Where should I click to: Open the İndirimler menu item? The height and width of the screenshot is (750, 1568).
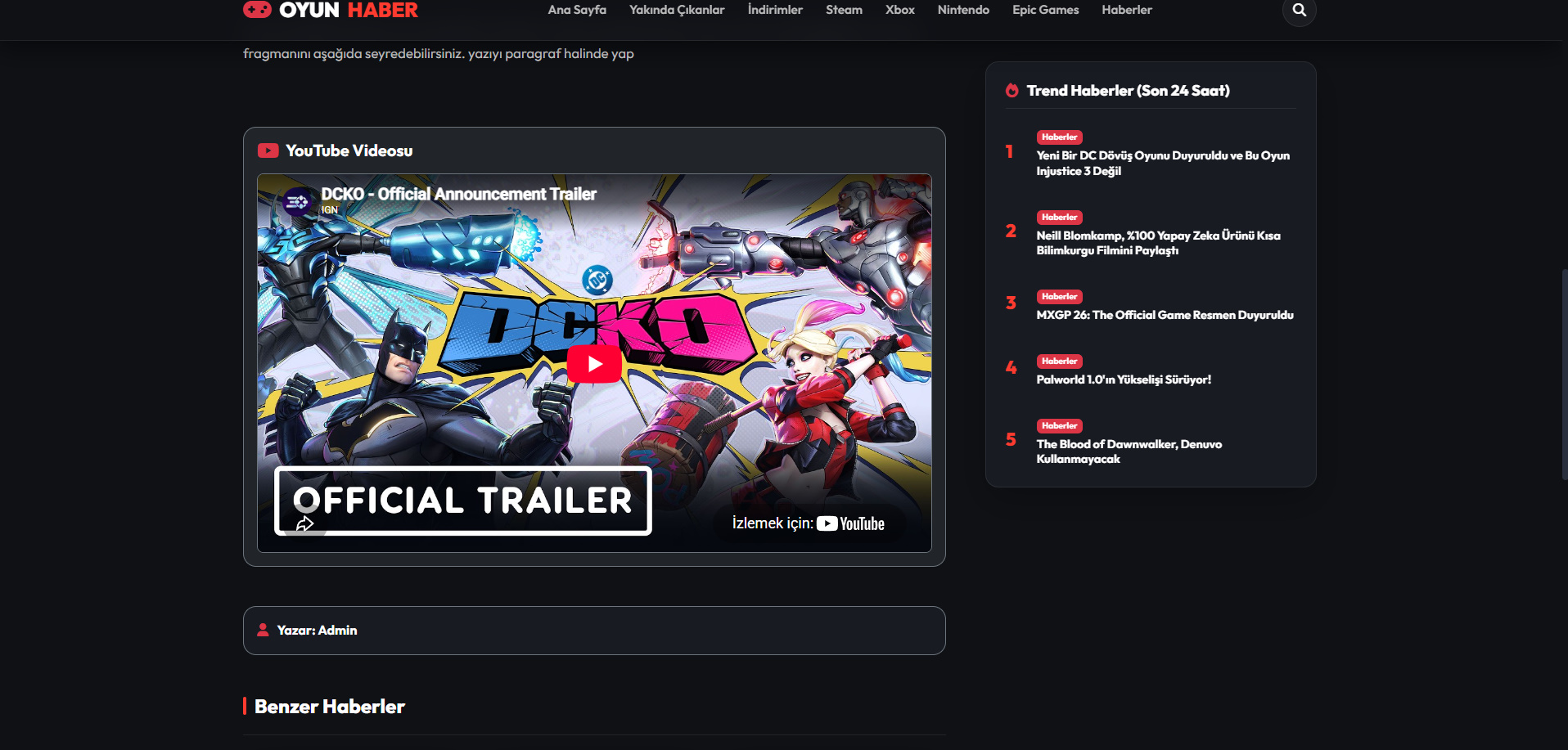[x=775, y=10]
